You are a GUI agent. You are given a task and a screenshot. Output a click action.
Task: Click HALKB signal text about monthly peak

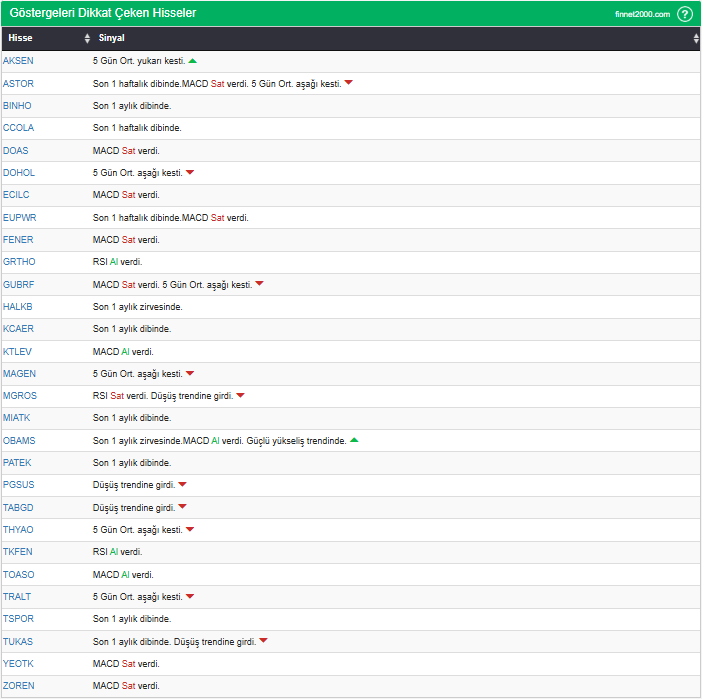click(x=138, y=307)
